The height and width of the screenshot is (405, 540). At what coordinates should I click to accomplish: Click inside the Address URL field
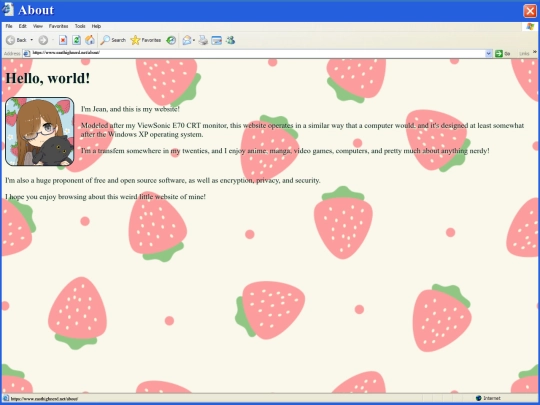[x=258, y=53]
